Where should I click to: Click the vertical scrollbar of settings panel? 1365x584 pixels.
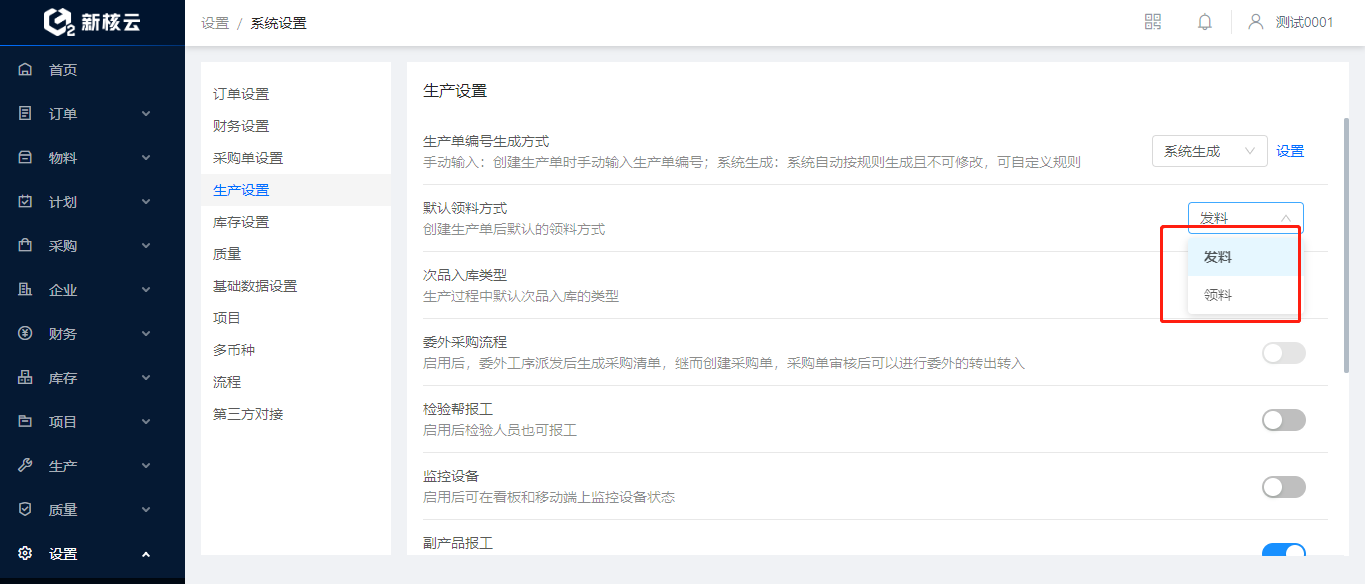[1346, 245]
